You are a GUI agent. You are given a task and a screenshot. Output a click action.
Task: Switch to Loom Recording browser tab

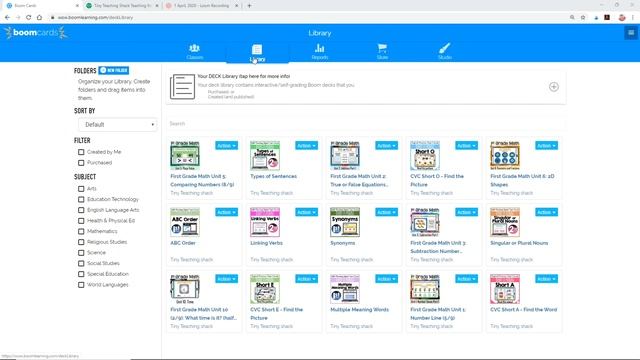(x=202, y=6)
